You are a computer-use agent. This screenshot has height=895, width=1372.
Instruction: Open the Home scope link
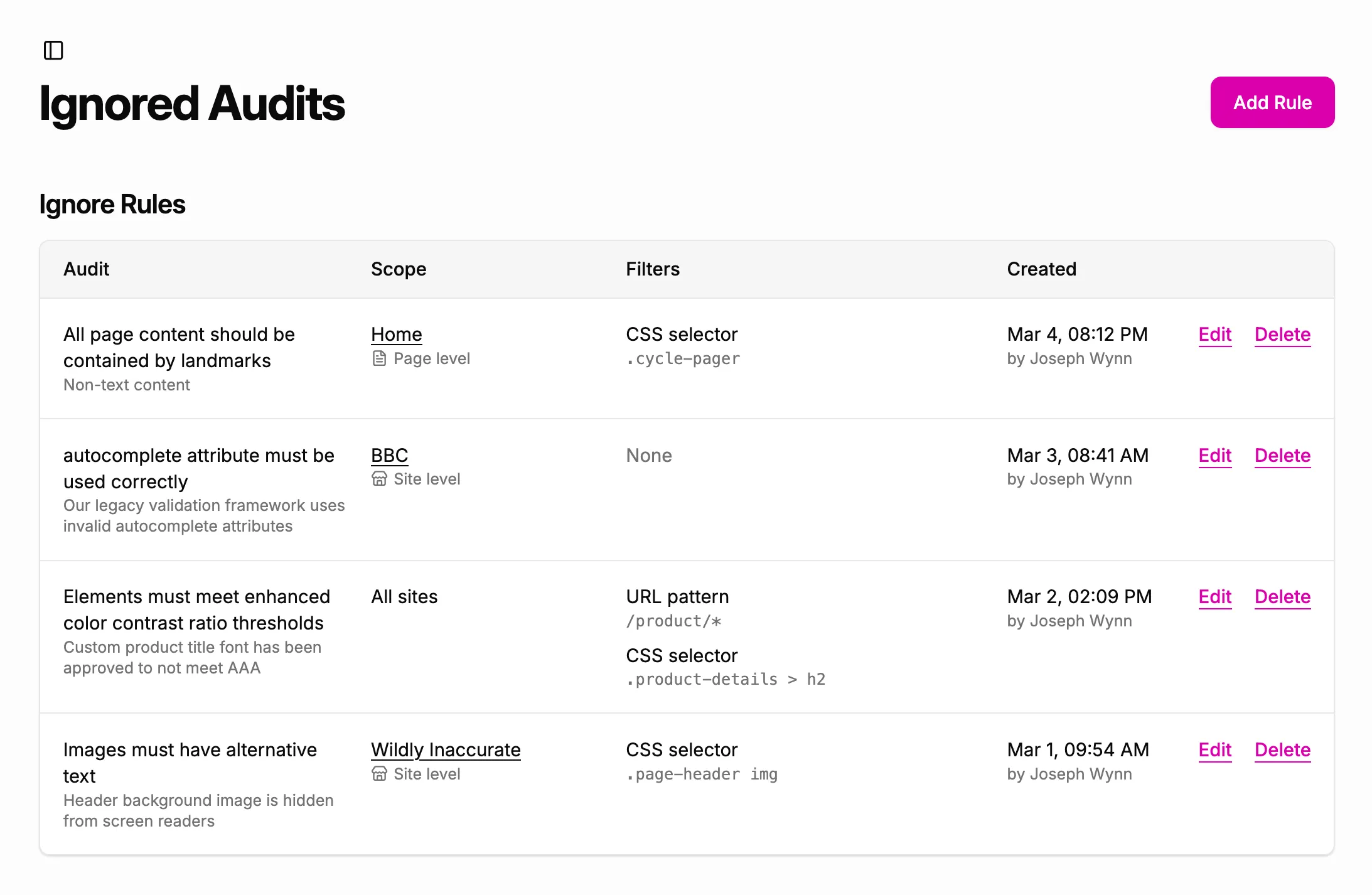tap(396, 334)
